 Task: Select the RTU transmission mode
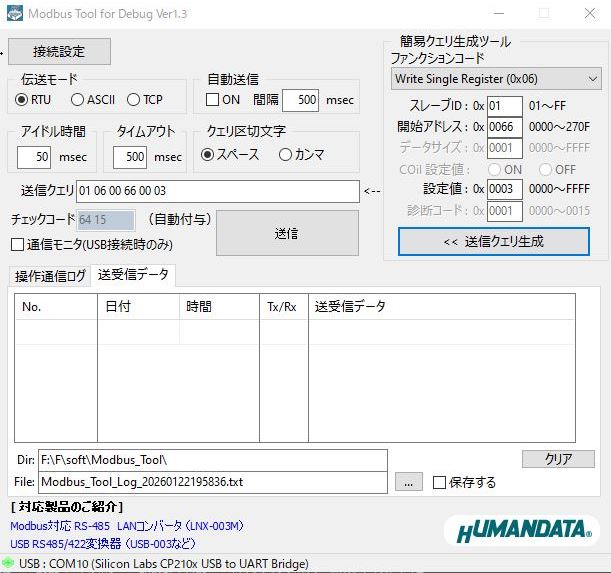pos(22,100)
